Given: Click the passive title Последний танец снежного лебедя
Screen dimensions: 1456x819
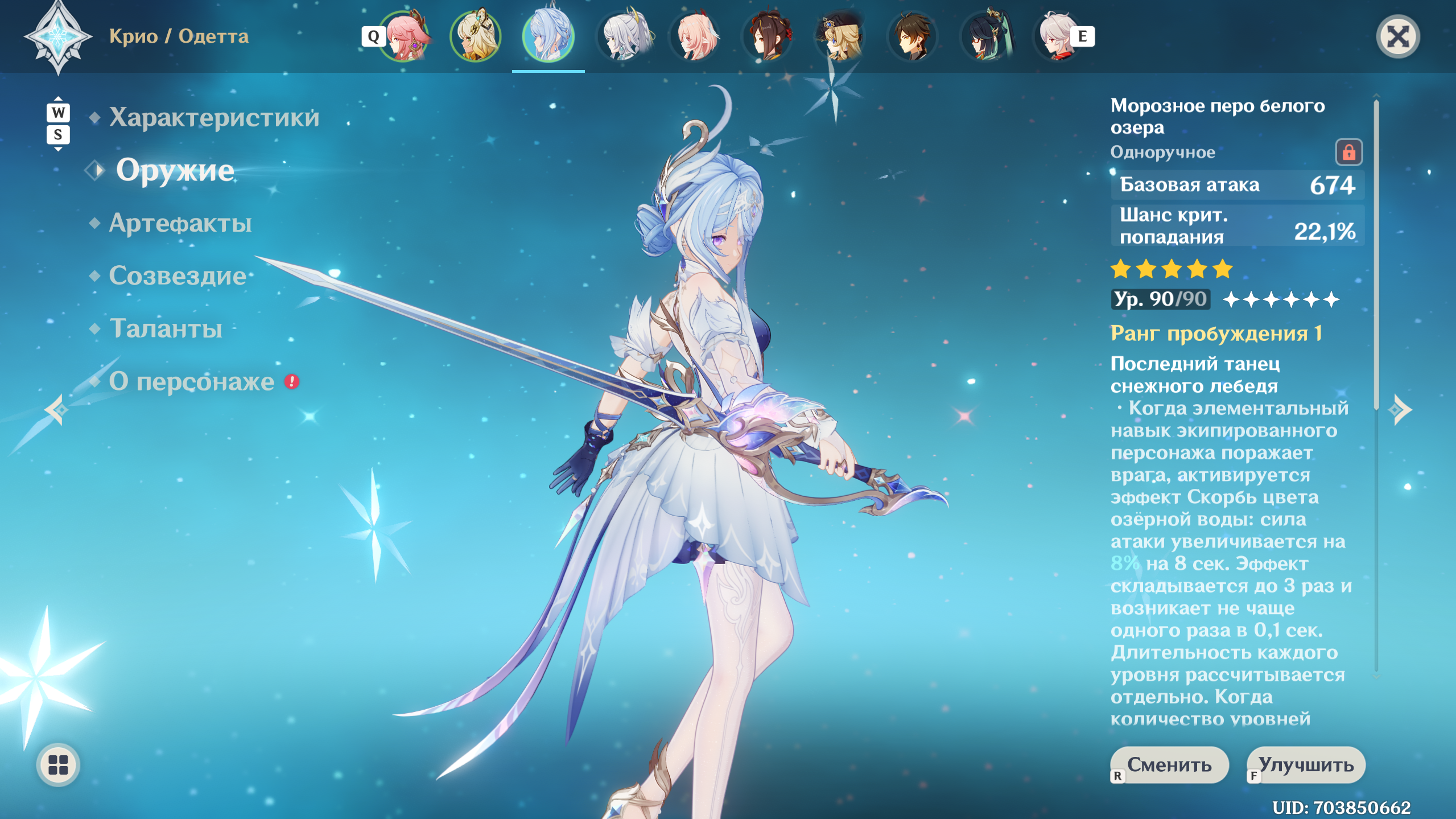Looking at the screenshot, I should [x=1195, y=374].
